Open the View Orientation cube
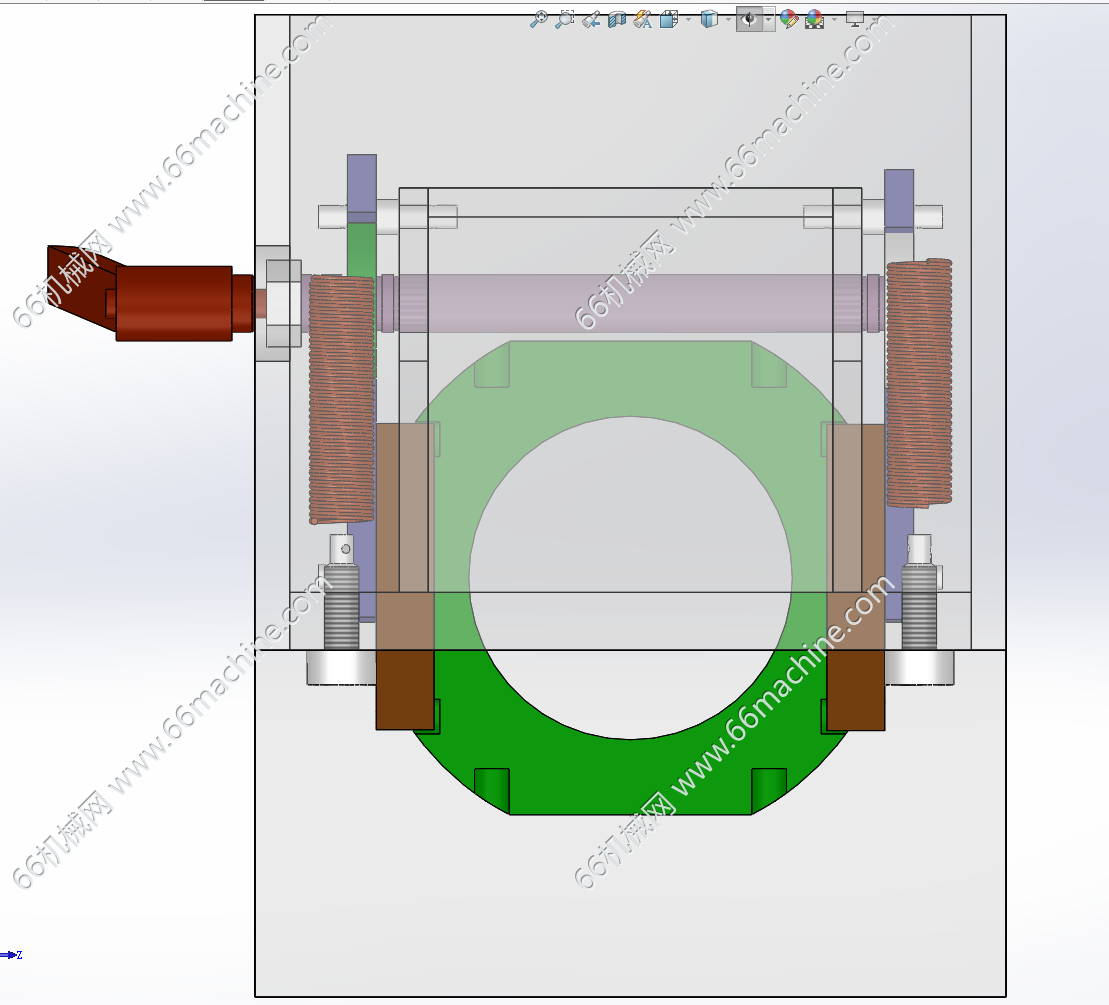The width and height of the screenshot is (1109, 1005). point(668,20)
